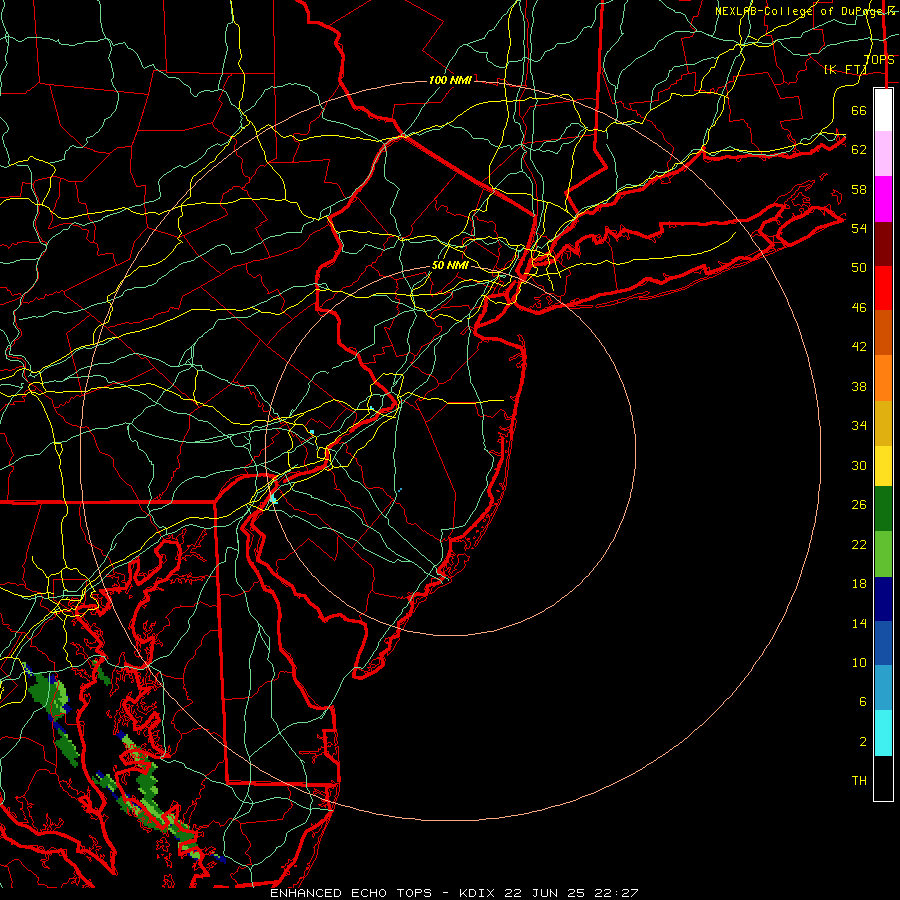Click the legend value '6'
The height and width of the screenshot is (900, 900).
(x=863, y=702)
